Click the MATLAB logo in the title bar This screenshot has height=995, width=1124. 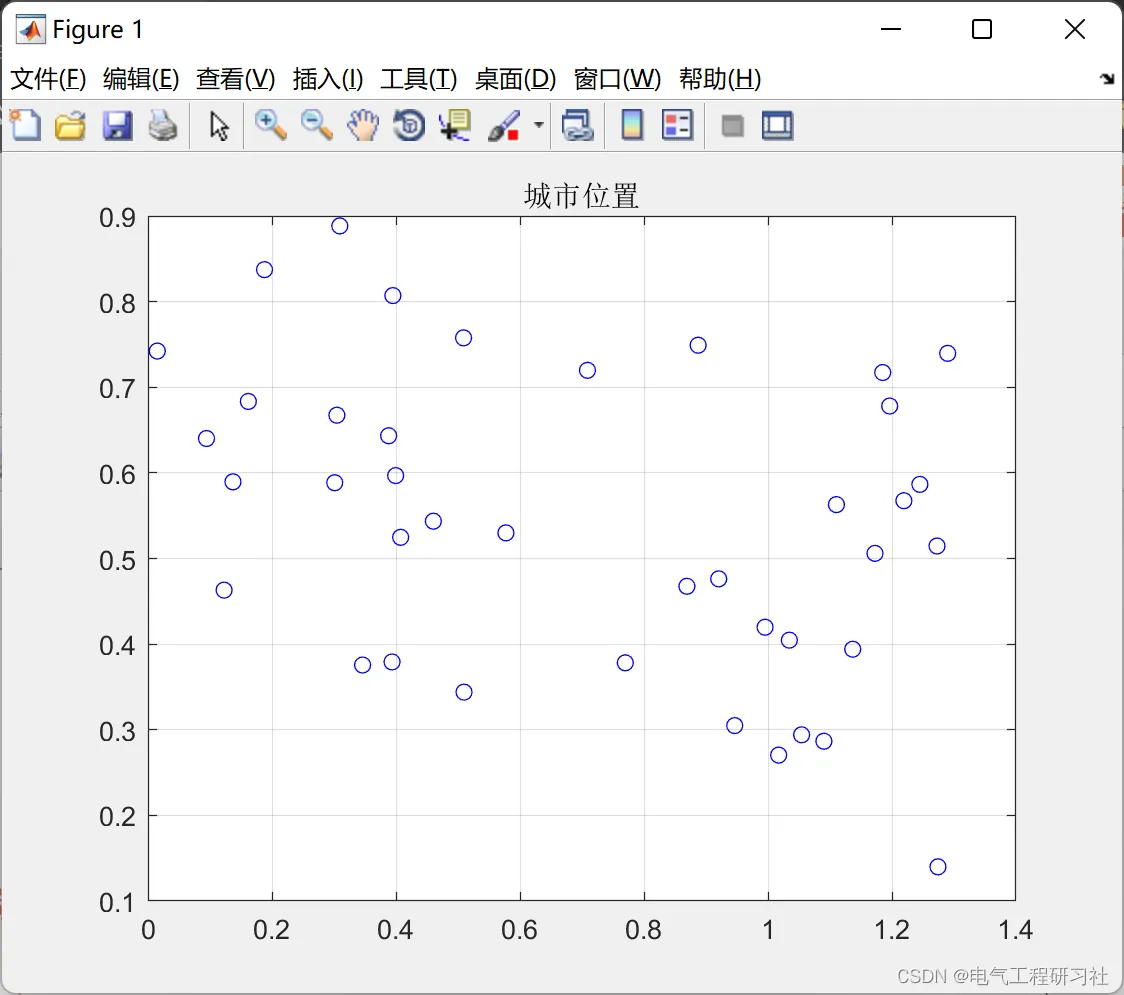click(31, 29)
